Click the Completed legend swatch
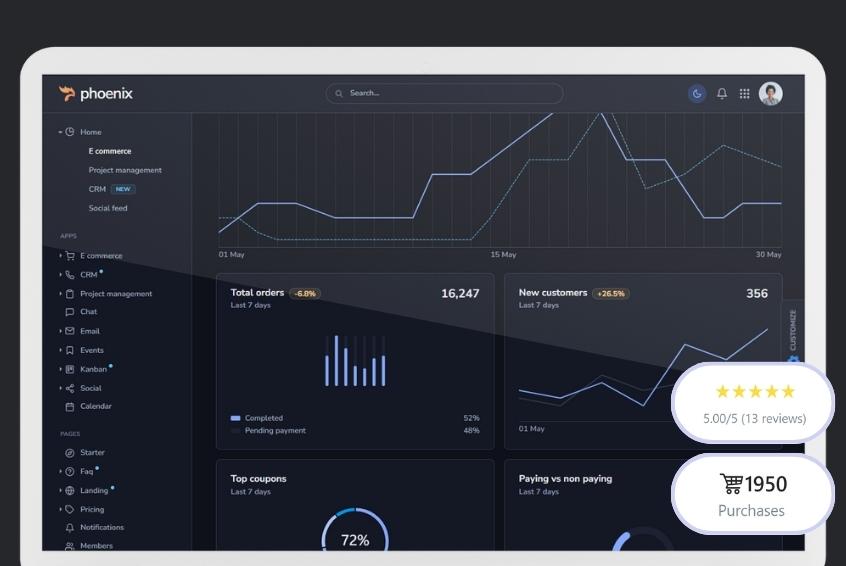846x566 pixels. tap(235, 418)
